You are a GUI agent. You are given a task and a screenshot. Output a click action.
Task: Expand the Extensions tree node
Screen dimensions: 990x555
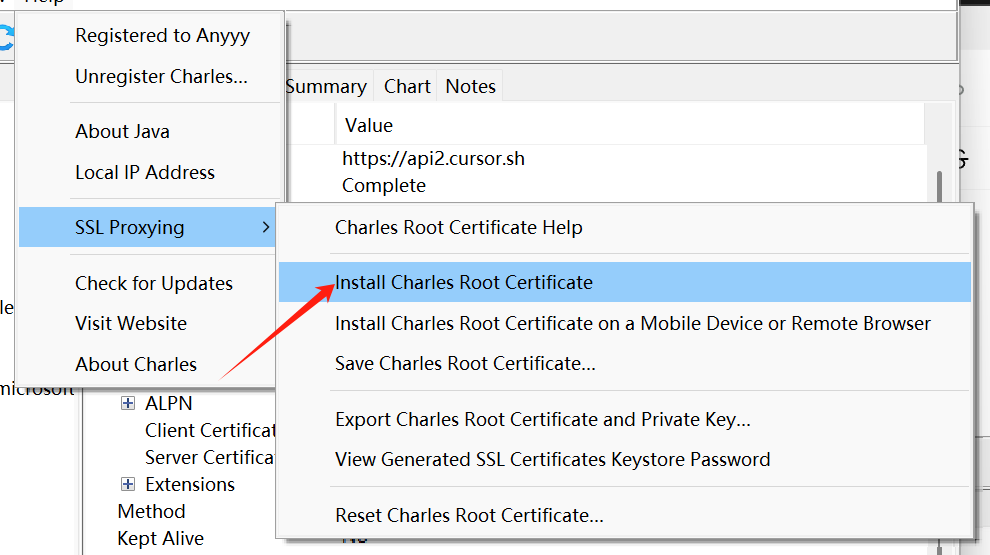[x=128, y=484]
